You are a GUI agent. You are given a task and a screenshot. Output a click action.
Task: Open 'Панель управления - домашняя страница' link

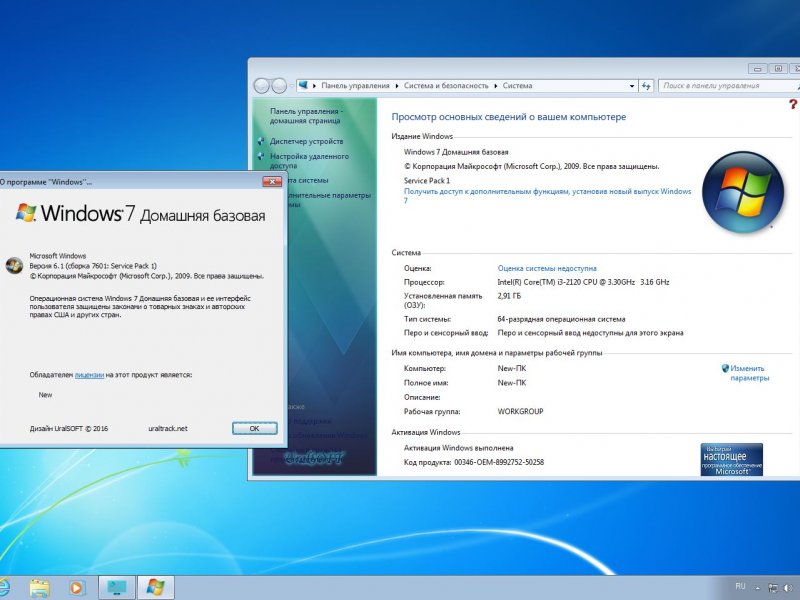pos(306,116)
